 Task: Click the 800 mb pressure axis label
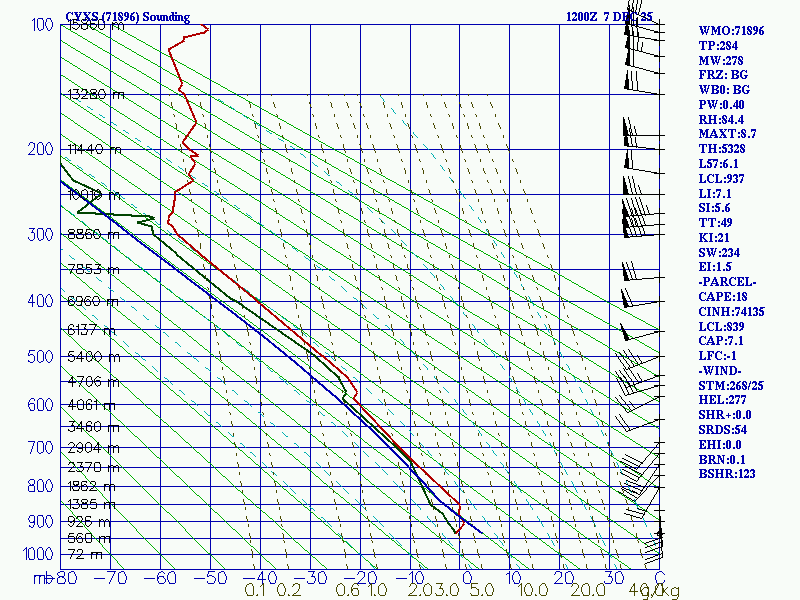tap(40, 486)
